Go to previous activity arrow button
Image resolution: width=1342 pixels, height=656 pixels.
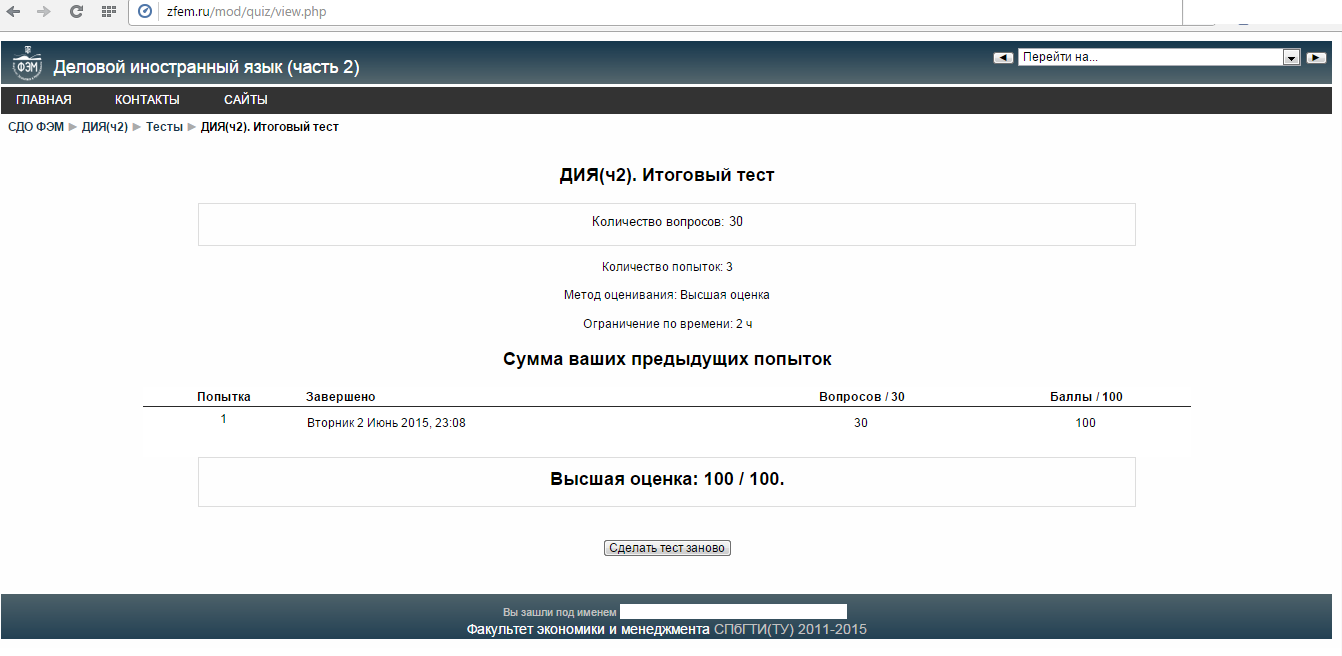pos(1003,58)
